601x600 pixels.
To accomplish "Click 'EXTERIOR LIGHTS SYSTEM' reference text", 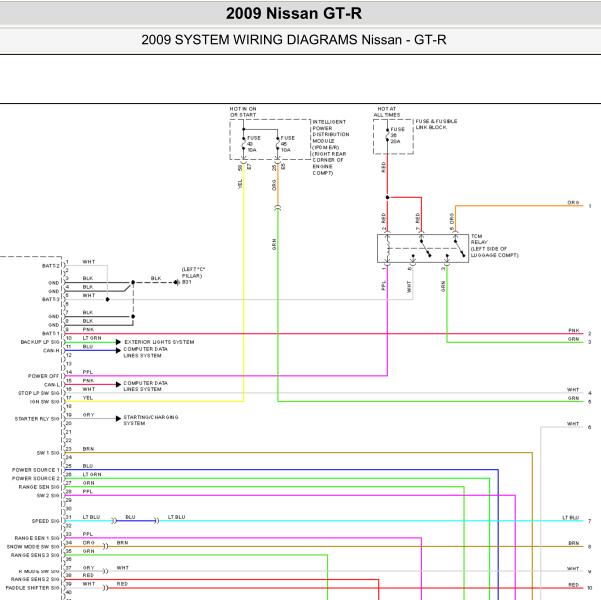I will (x=159, y=342).
